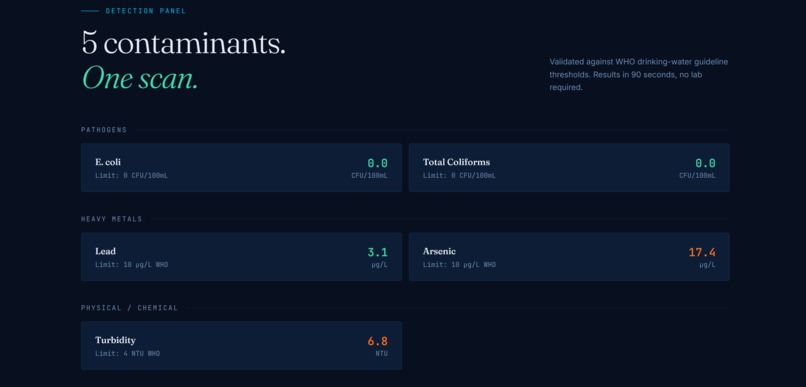
Task: Open the Lead result card
Action: tap(241, 256)
